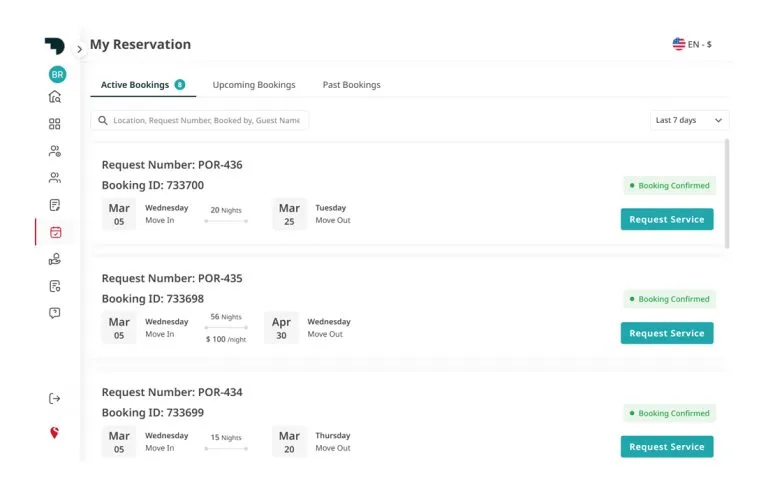The image size is (768, 489).
Task: Open the help chat question icon
Action: (55, 313)
